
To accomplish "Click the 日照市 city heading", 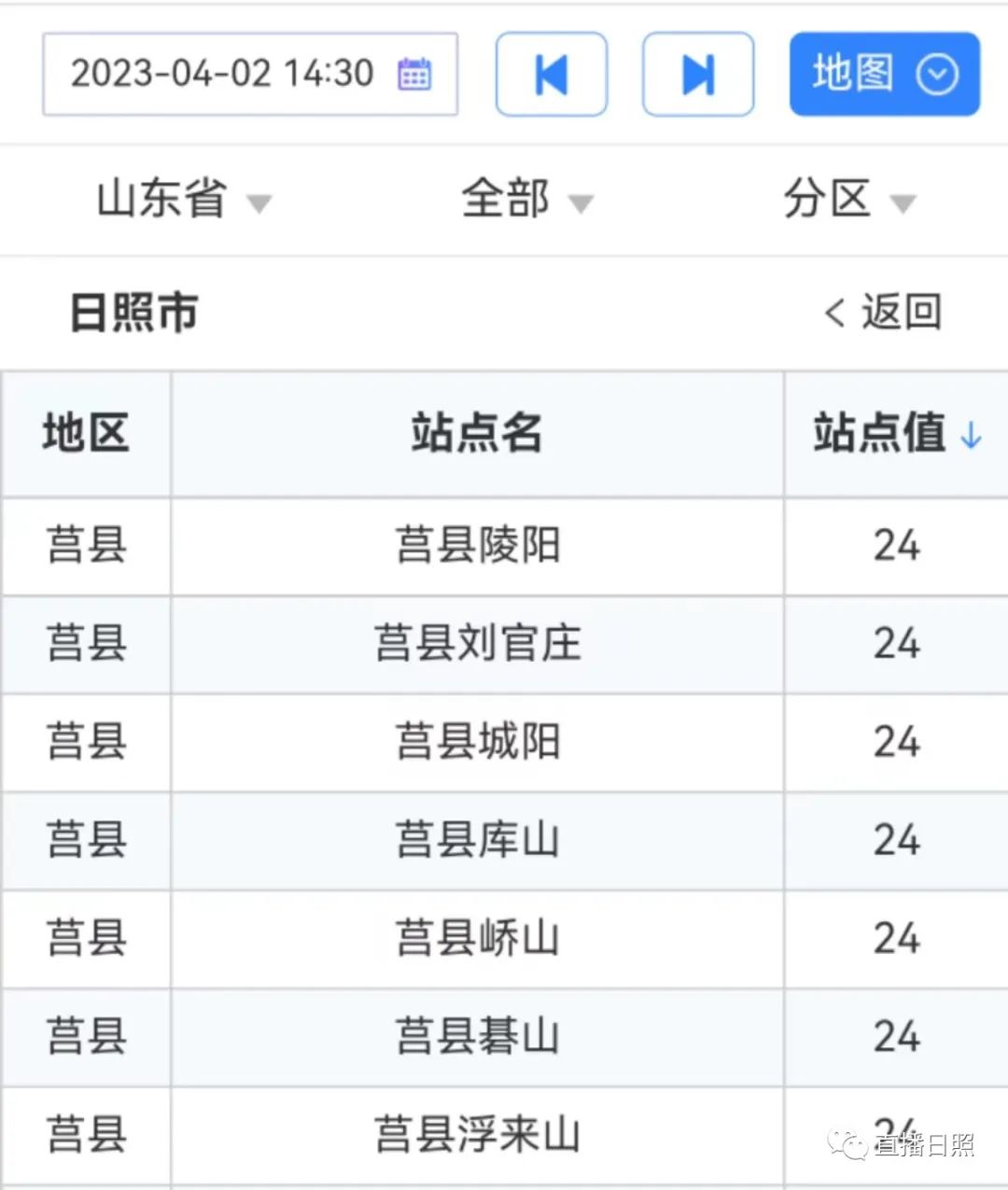I will click(x=134, y=313).
